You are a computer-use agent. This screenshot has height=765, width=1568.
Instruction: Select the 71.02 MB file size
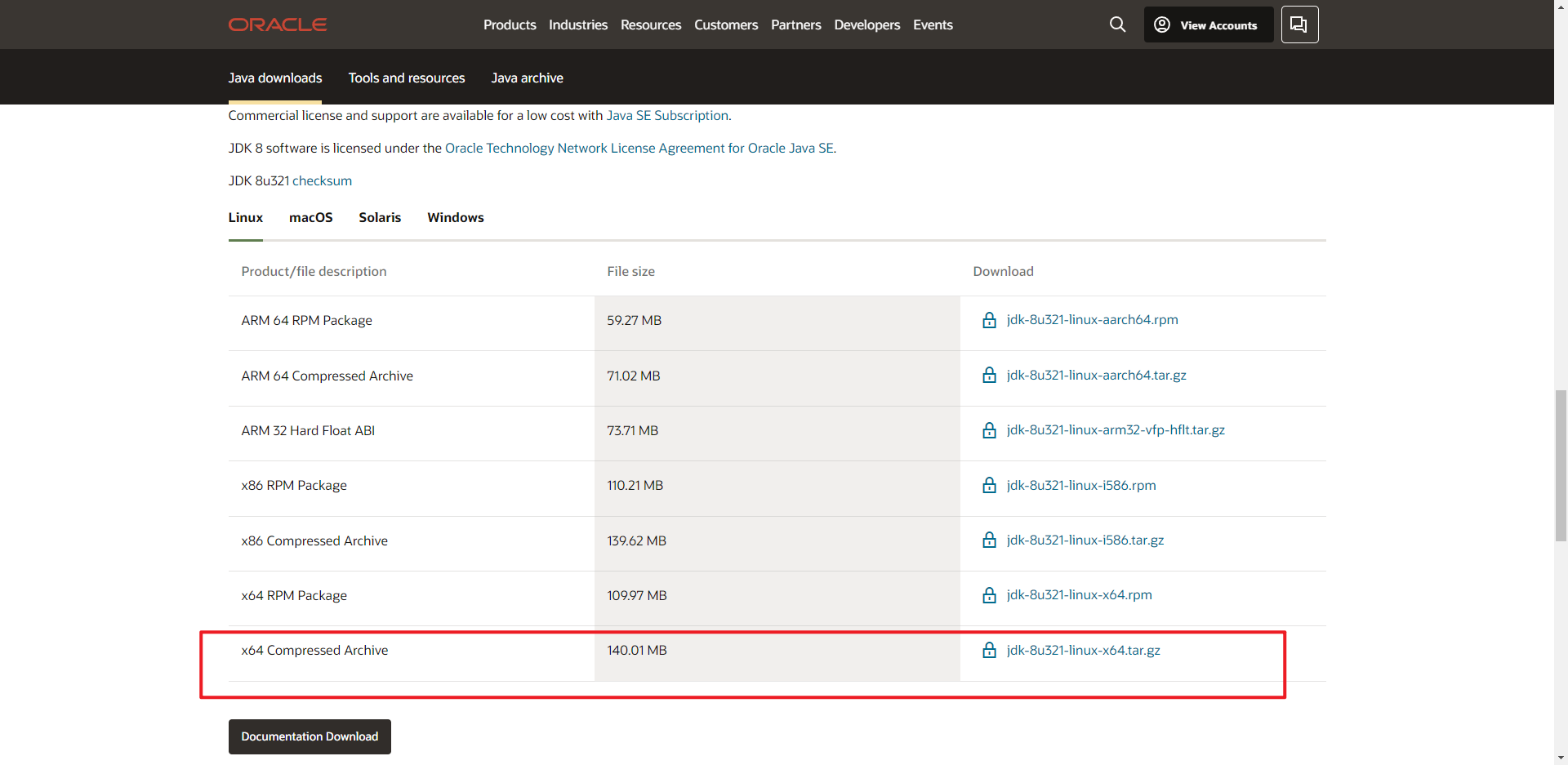click(633, 376)
